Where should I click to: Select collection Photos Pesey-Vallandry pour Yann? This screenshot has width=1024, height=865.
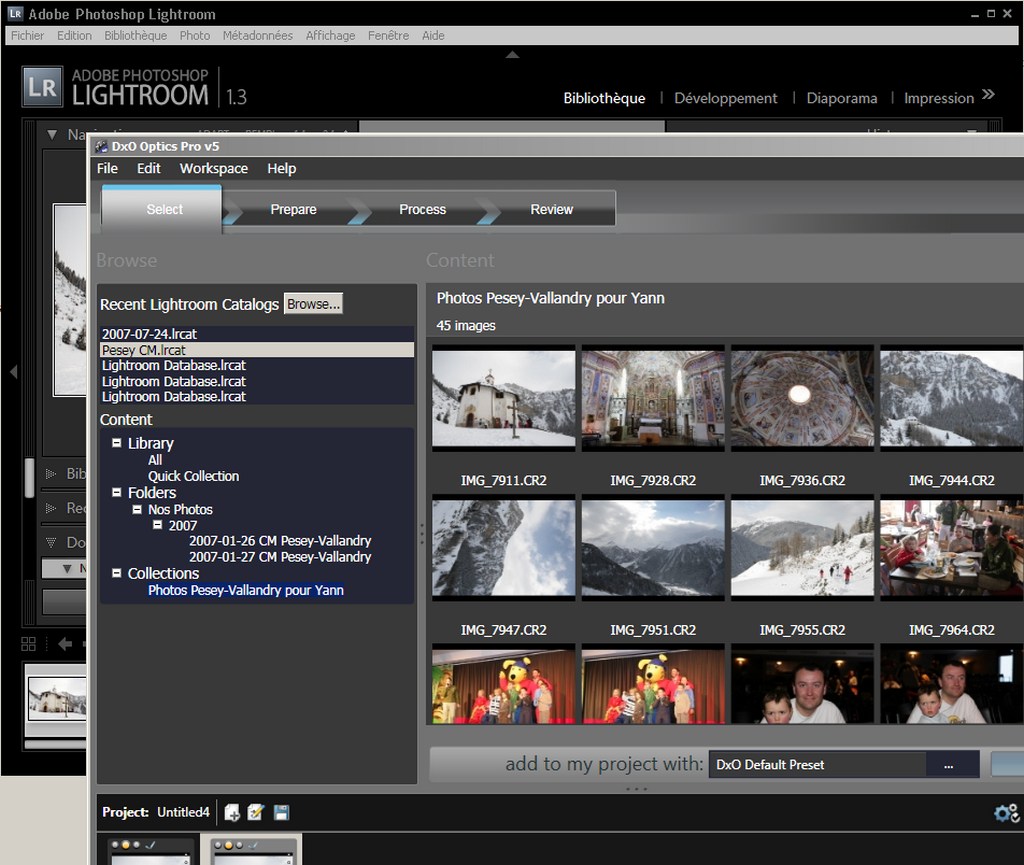click(246, 590)
